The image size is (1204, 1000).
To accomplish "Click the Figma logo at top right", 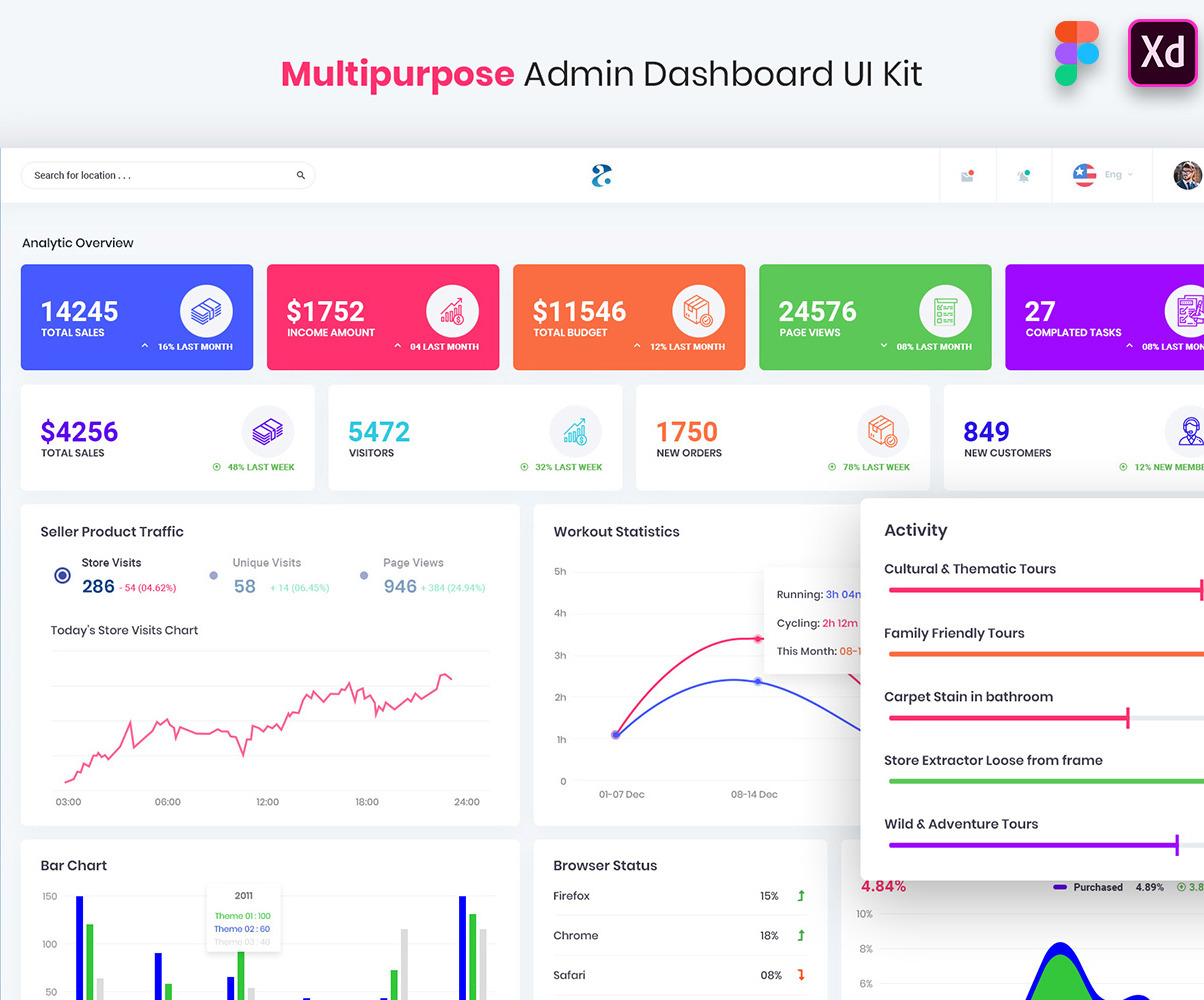I will [1076, 52].
